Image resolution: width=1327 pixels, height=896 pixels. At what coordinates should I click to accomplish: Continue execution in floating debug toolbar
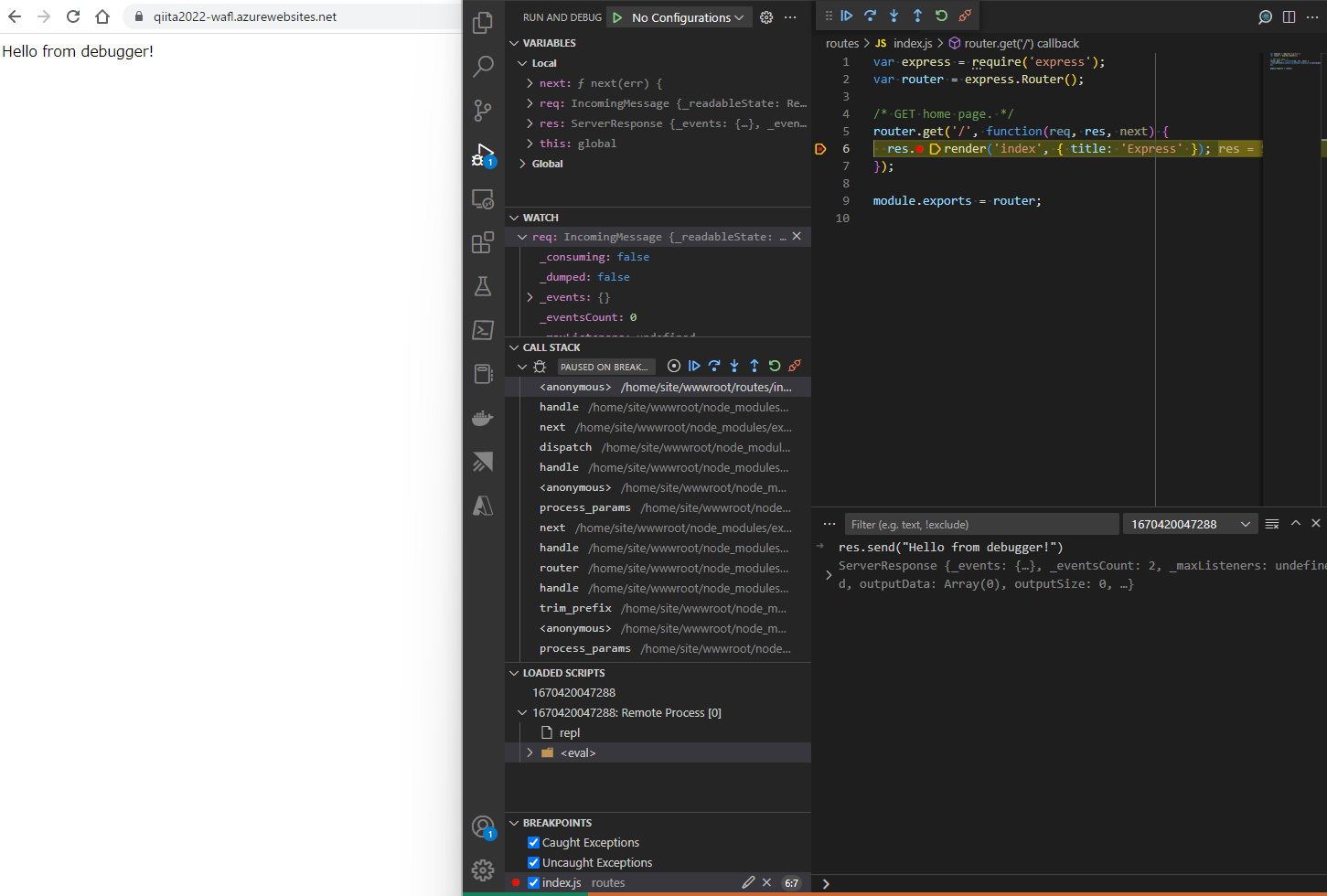pos(847,16)
